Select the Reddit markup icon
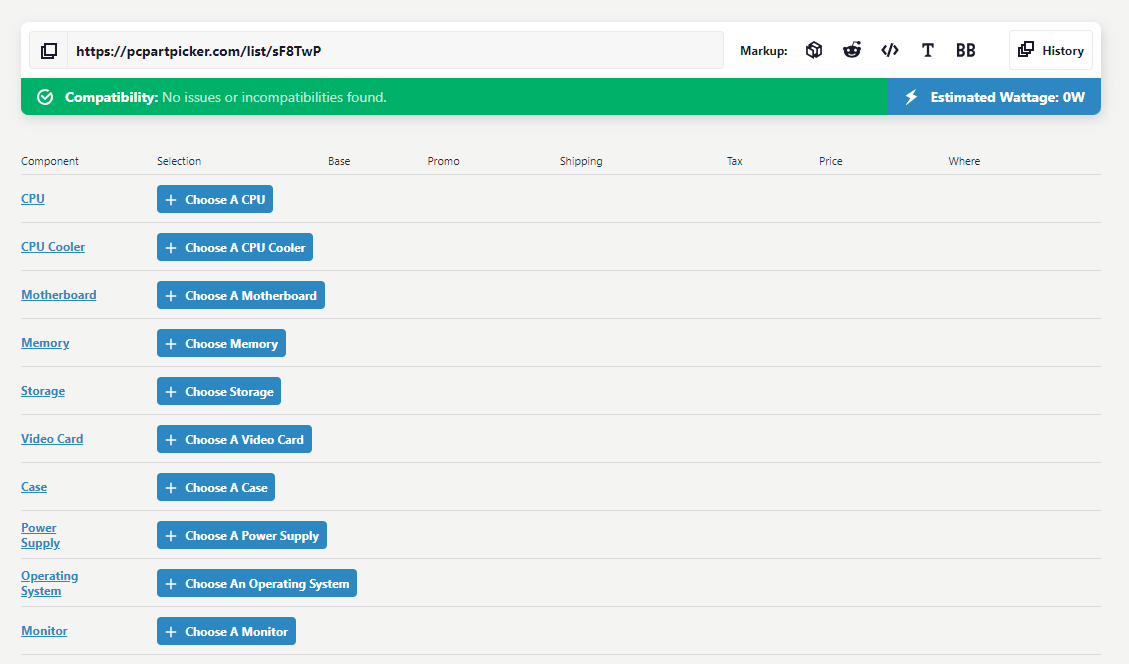The width and height of the screenshot is (1129, 664). [852, 50]
